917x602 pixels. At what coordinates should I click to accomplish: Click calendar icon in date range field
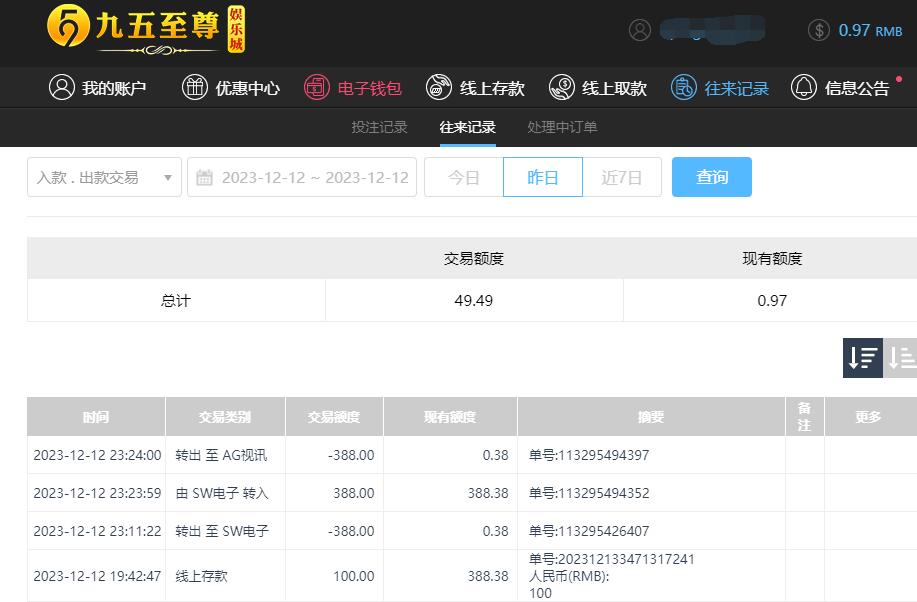[205, 178]
